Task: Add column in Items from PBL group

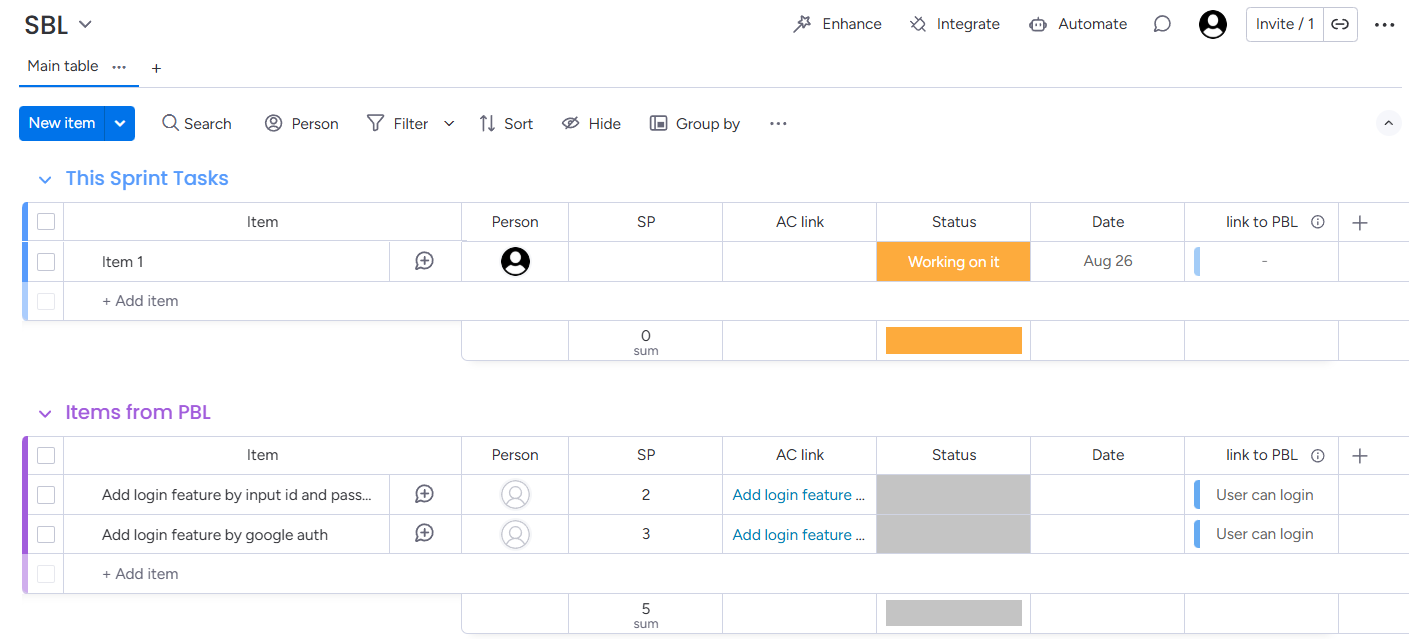Action: (1359, 455)
